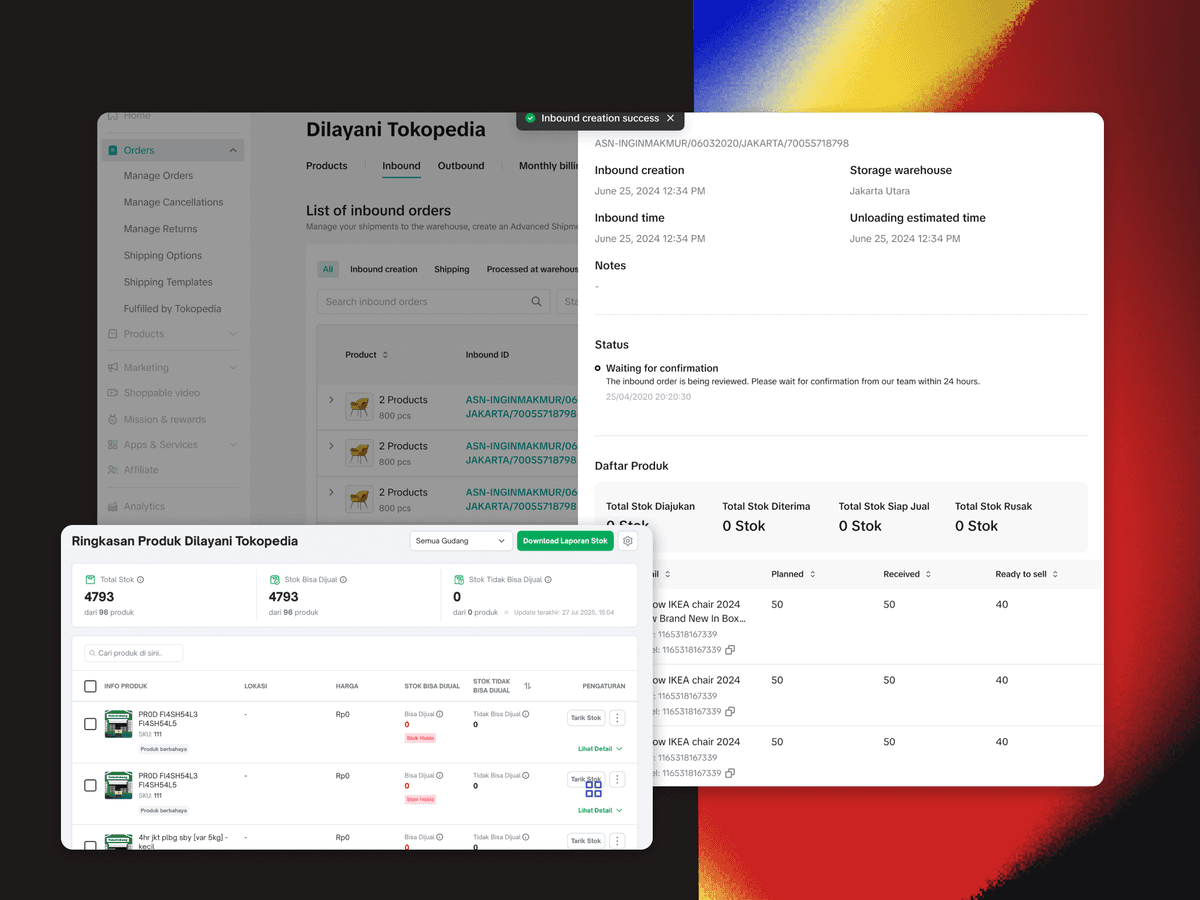Switch to the Outbound tab
This screenshot has width=1200, height=900.
(461, 166)
